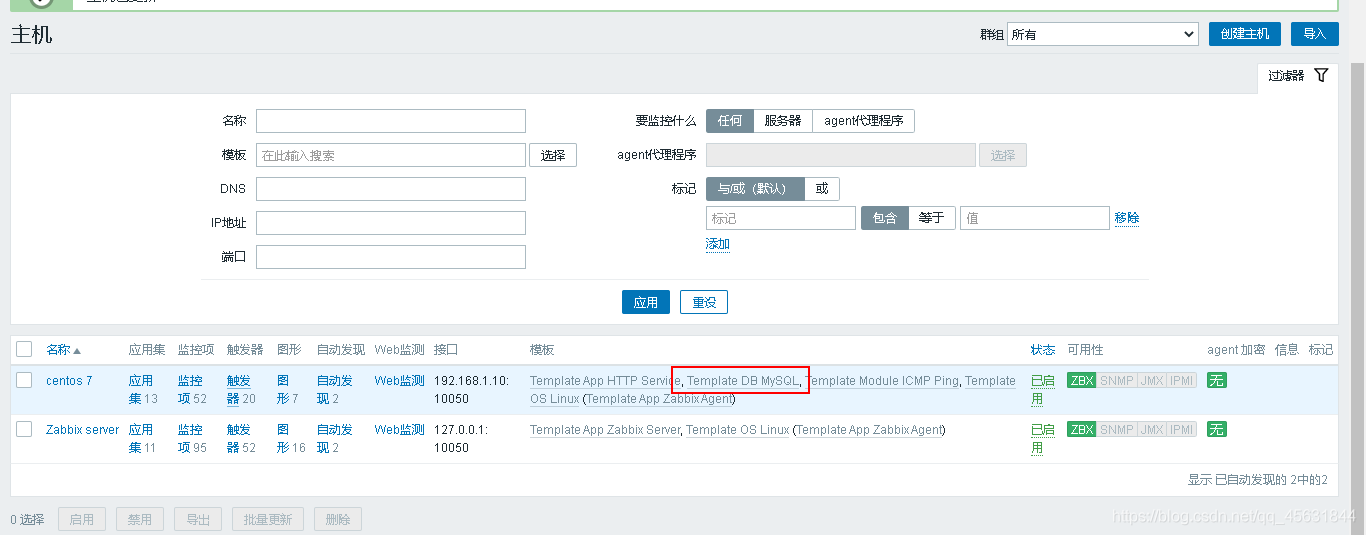Click 选择 button next to template field
Screen dimensions: 1366x535
point(553,155)
